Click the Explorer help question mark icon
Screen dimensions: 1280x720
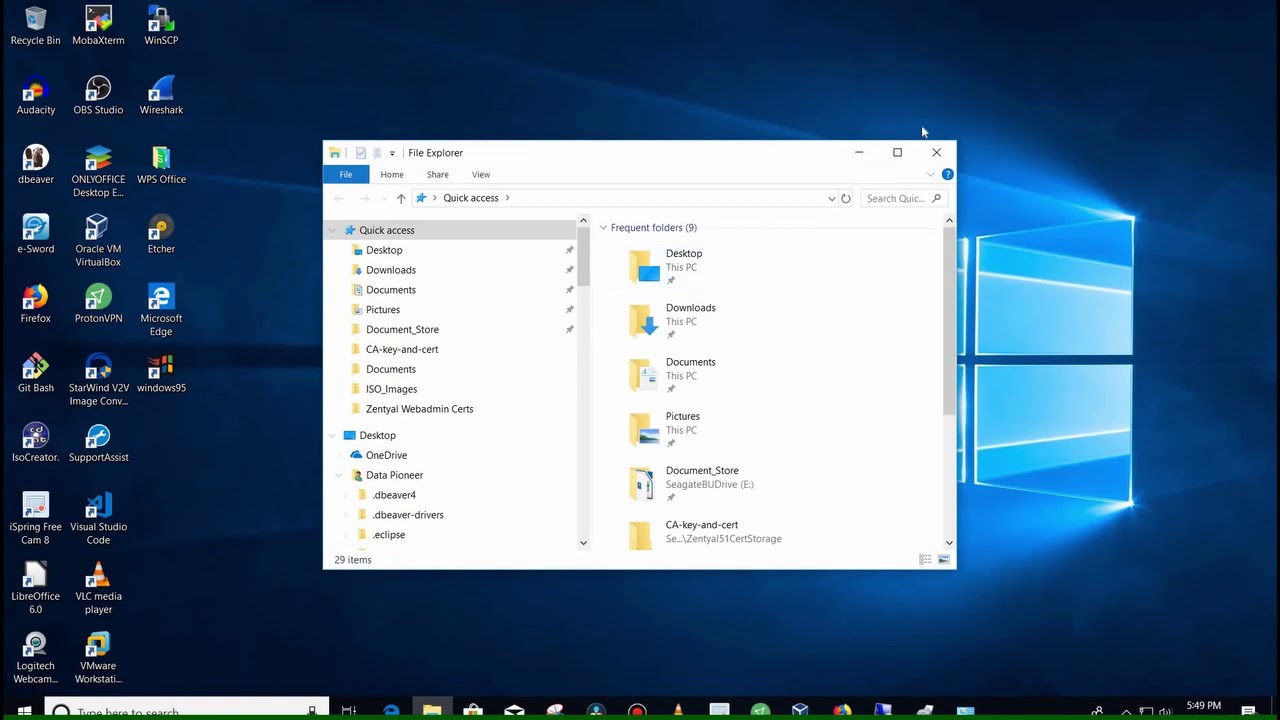947,174
